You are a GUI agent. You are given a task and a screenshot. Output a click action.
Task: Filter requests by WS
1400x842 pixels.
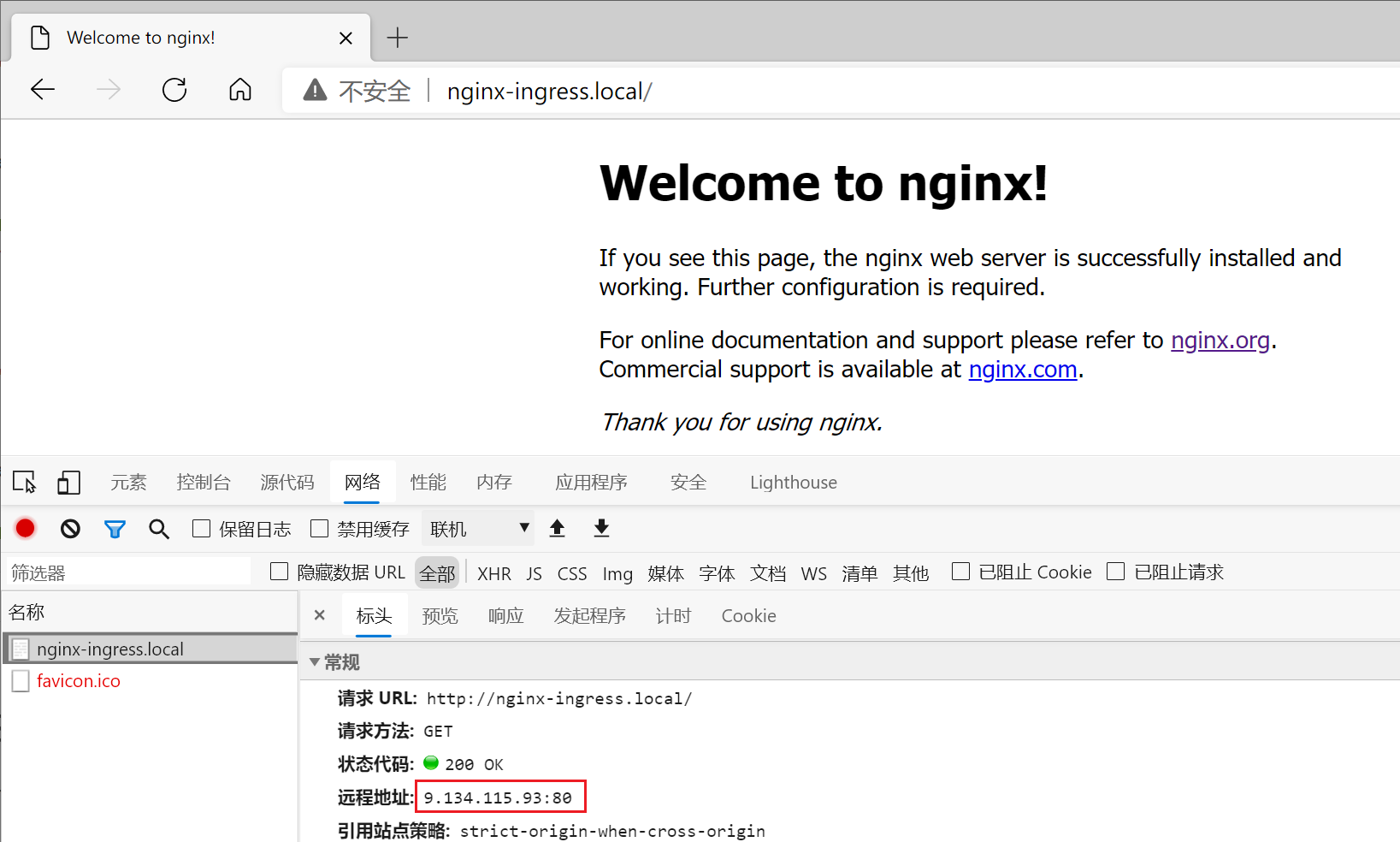[814, 573]
